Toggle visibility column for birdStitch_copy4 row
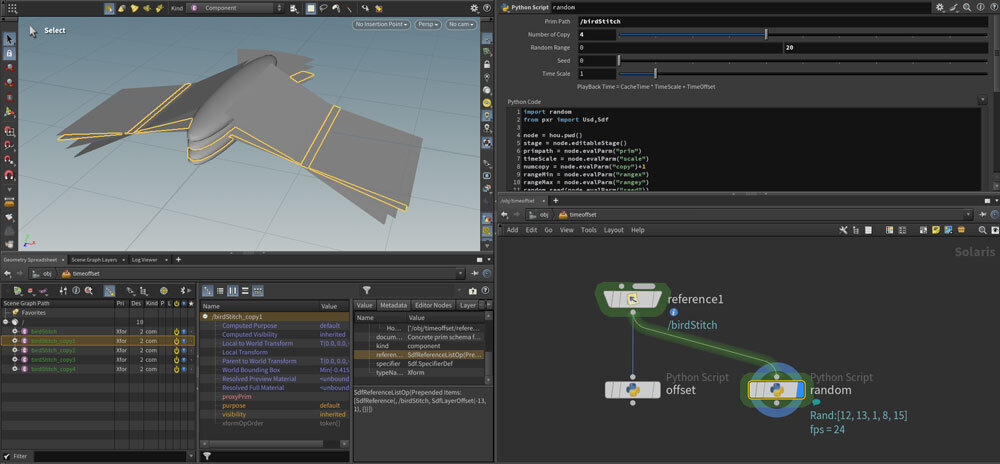The height and width of the screenshot is (464, 1000). pyautogui.click(x=184, y=369)
